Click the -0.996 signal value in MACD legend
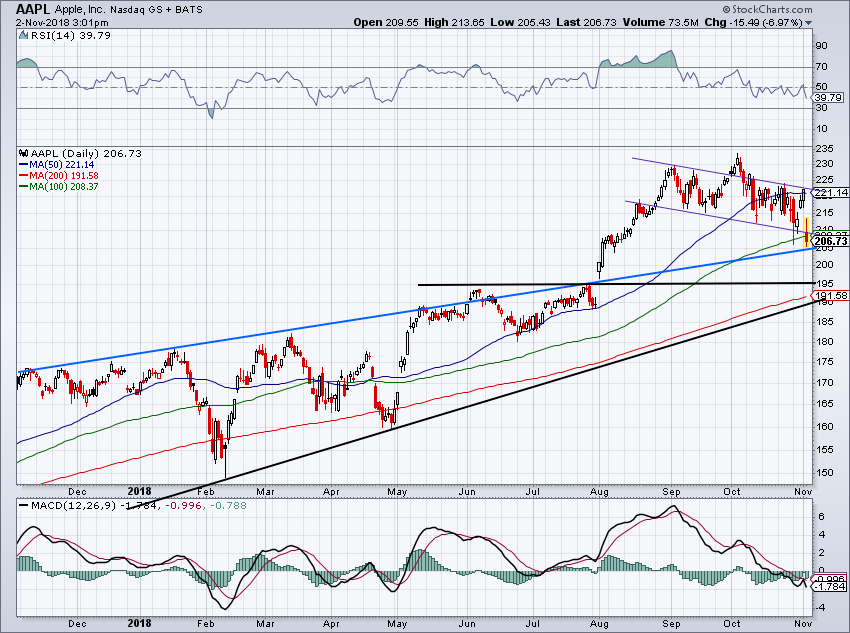 coord(183,506)
